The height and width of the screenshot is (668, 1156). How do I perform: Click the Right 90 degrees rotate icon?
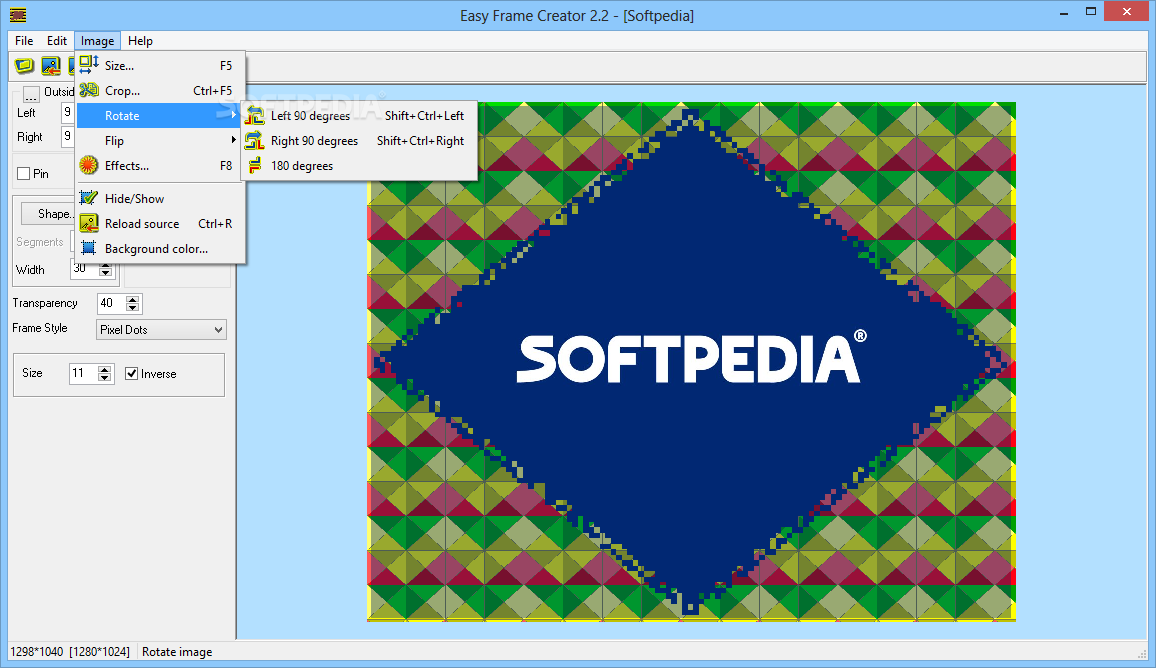tap(255, 140)
